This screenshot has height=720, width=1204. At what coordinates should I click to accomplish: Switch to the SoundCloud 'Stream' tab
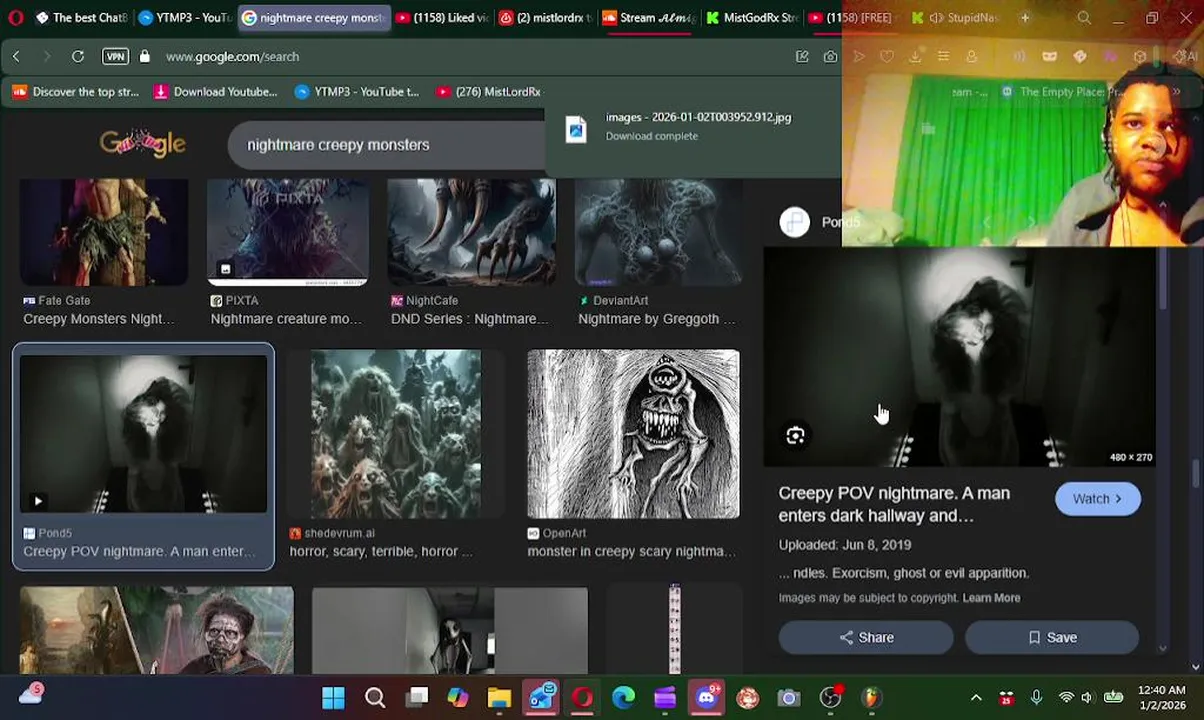[x=648, y=18]
